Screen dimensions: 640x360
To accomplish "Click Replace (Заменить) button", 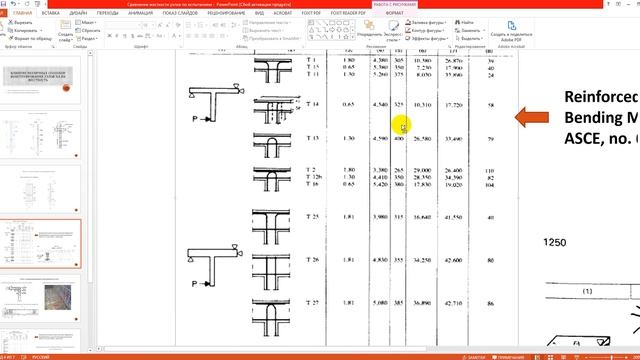I will click(x=470, y=30).
